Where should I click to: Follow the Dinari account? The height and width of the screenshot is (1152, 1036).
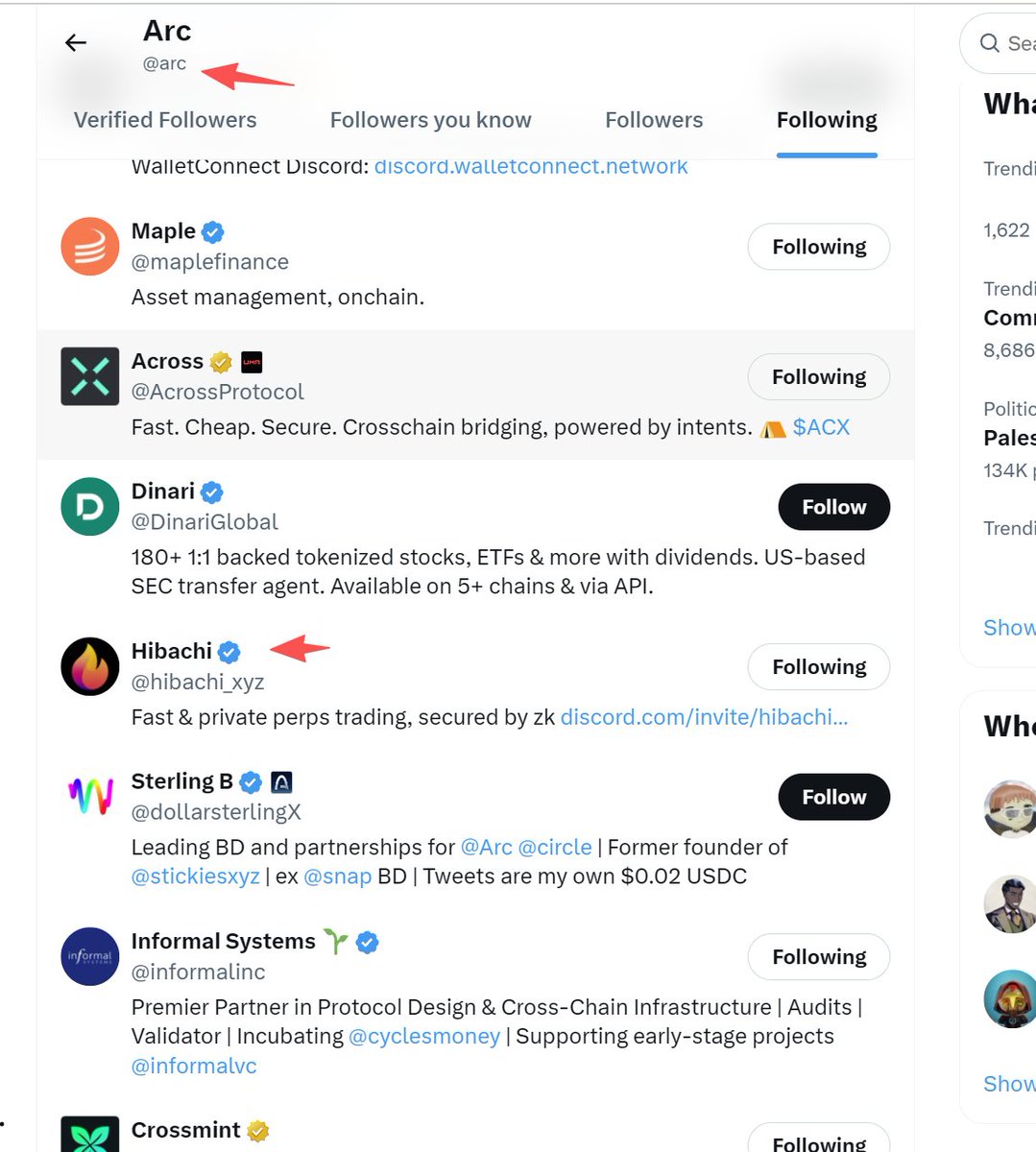tap(833, 507)
